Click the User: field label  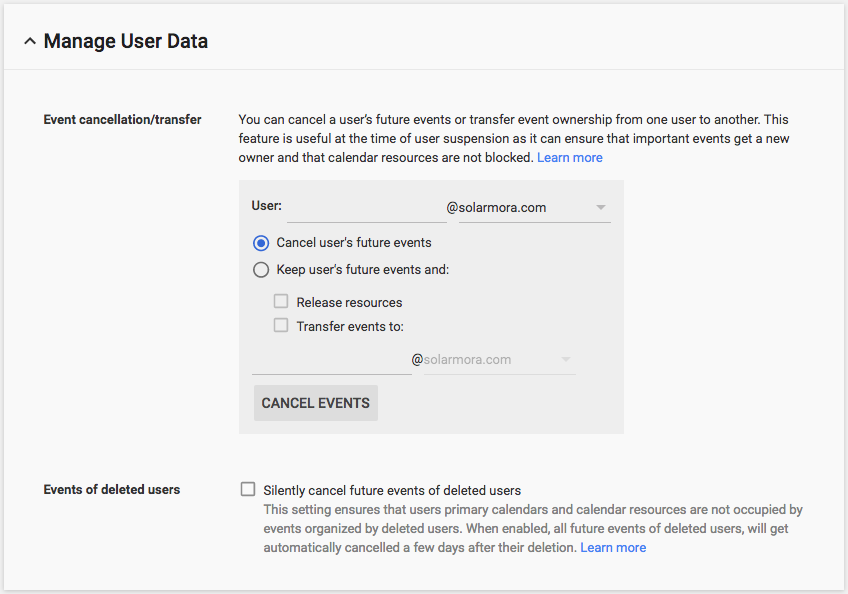point(266,206)
